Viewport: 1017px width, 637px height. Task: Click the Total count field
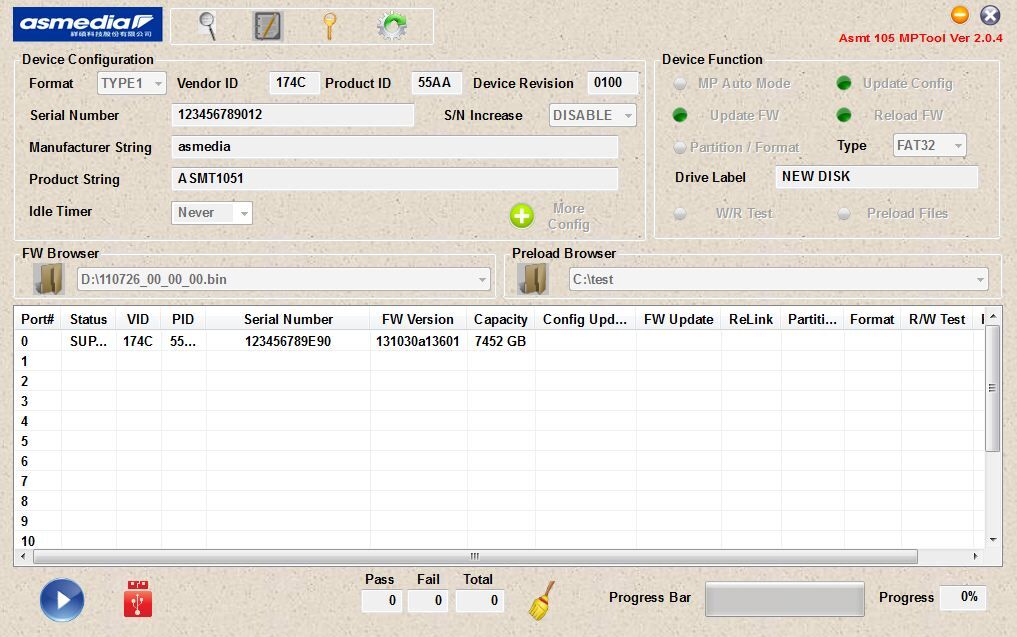(481, 601)
